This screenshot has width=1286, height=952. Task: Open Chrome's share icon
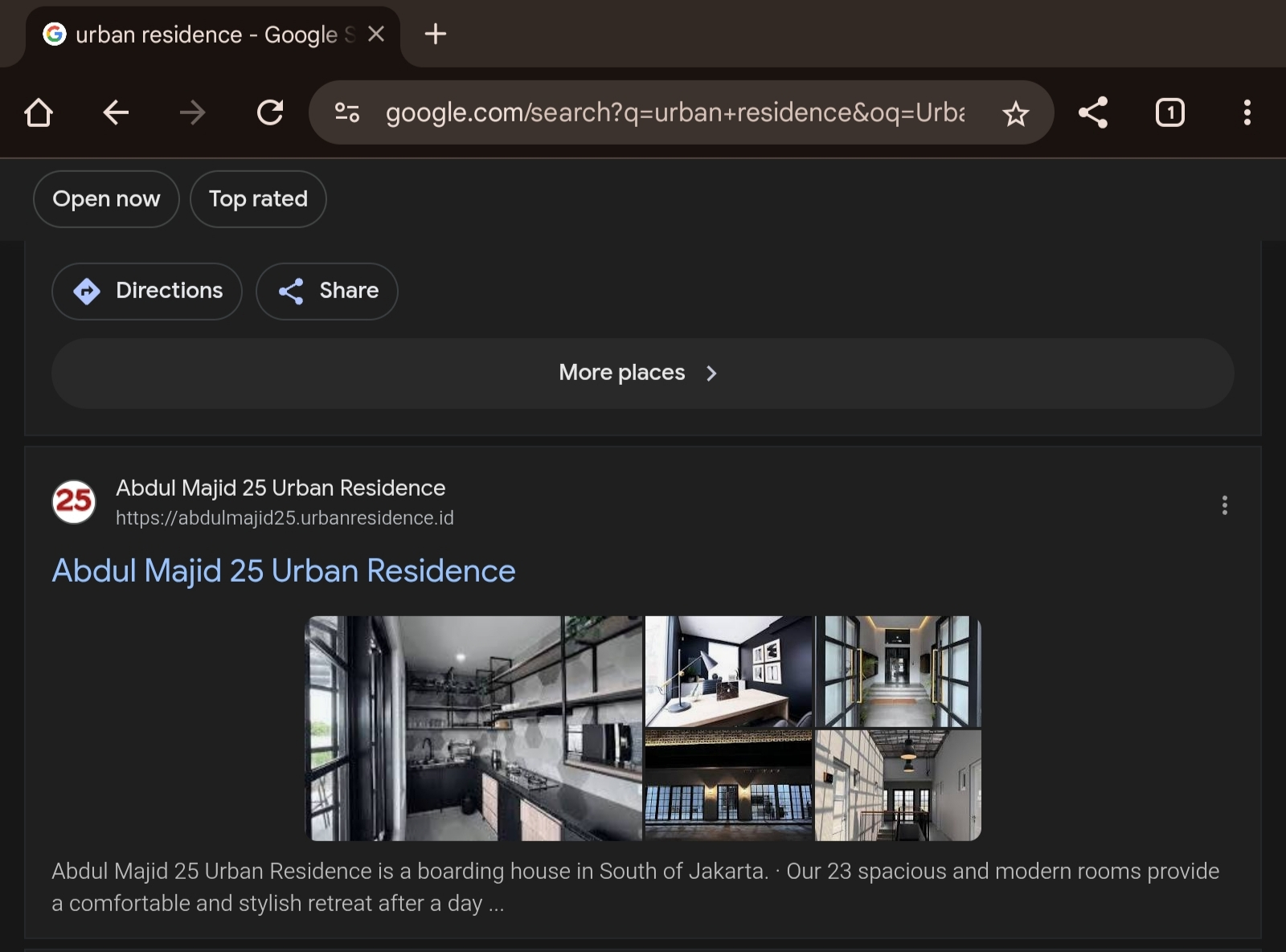pyautogui.click(x=1093, y=112)
